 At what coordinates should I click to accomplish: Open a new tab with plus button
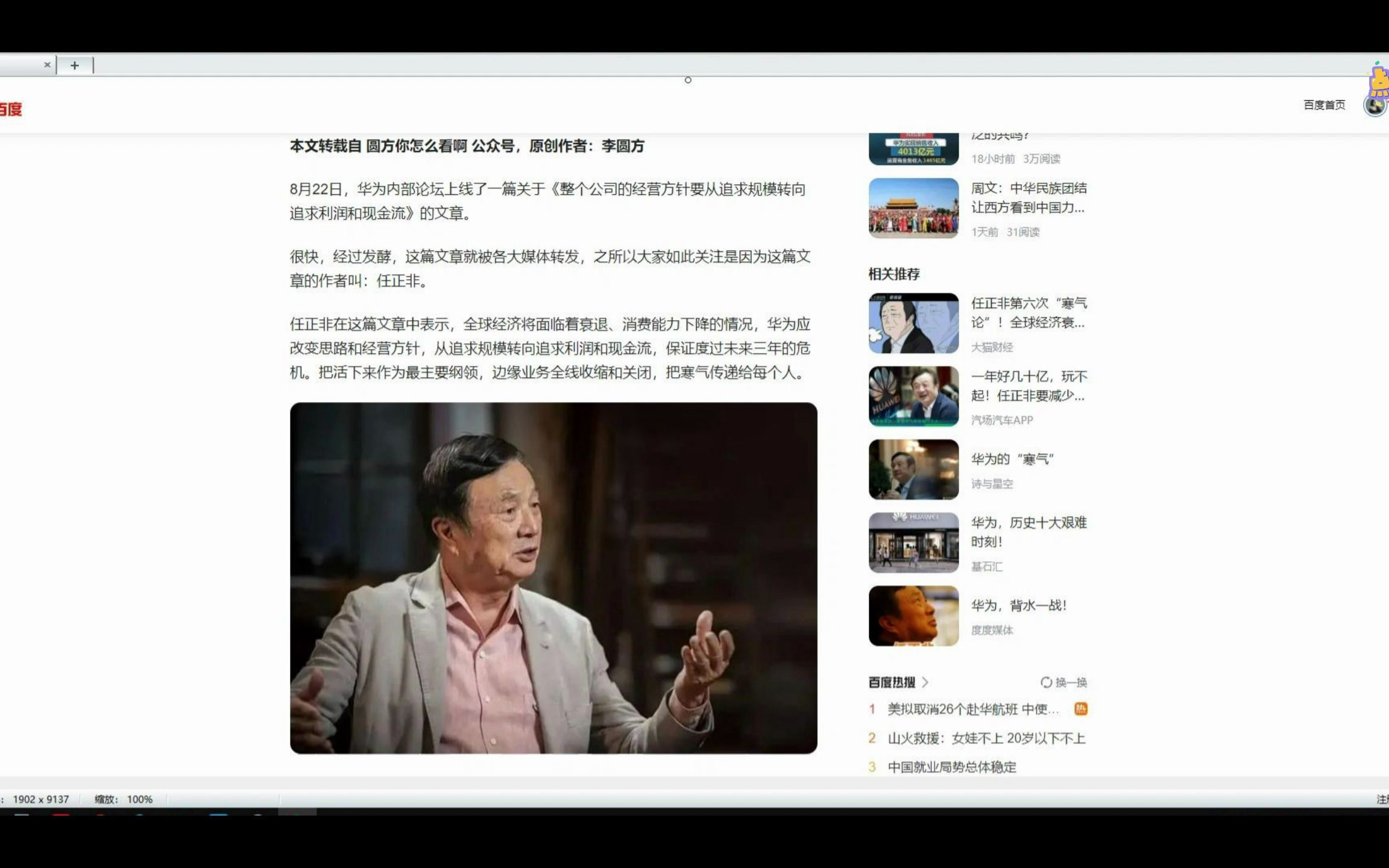[x=75, y=65]
